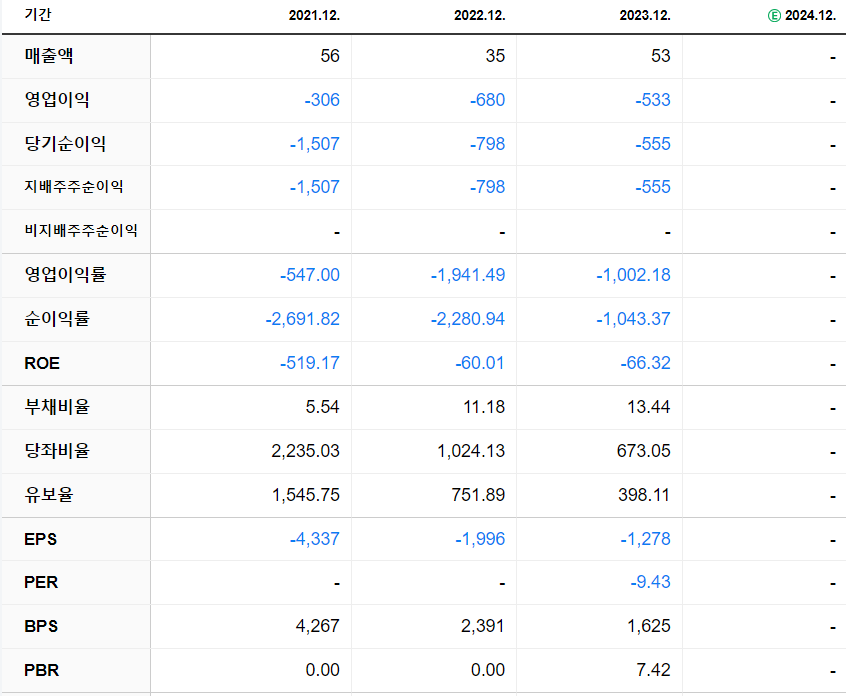Click 매출액 value 56
The height and width of the screenshot is (696, 846).
(x=330, y=56)
